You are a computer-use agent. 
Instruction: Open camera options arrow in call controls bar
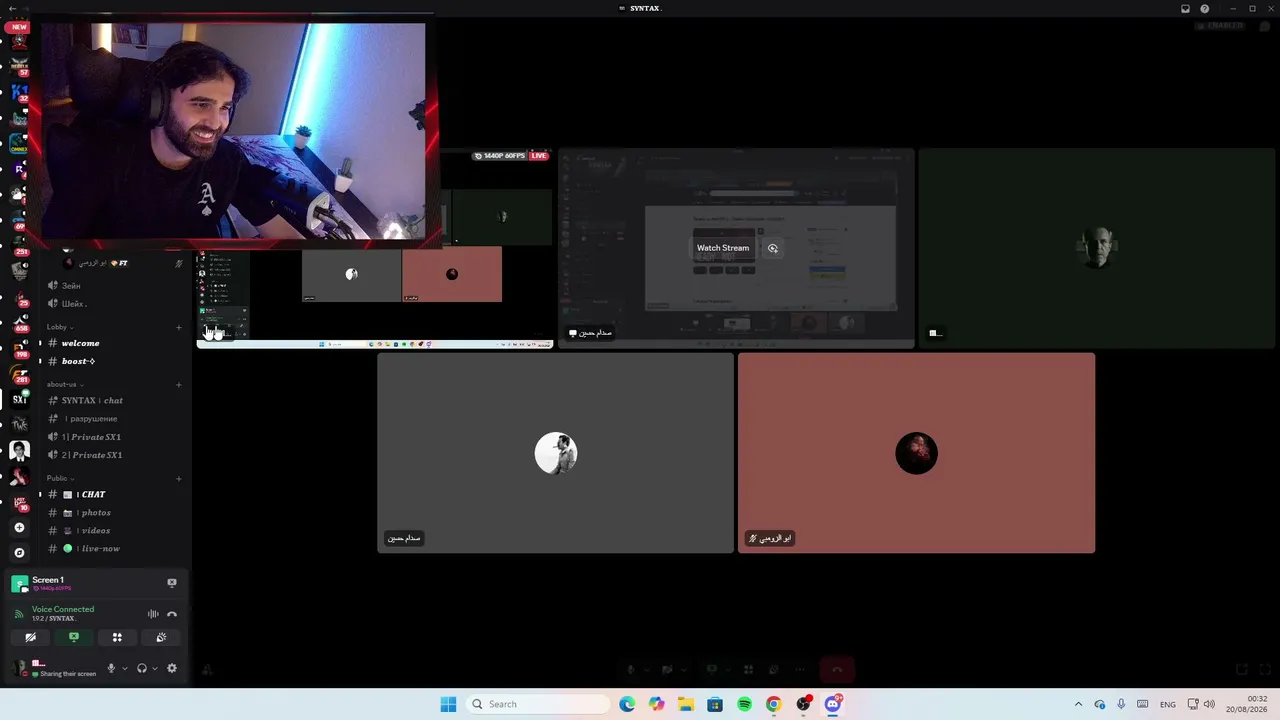682,669
